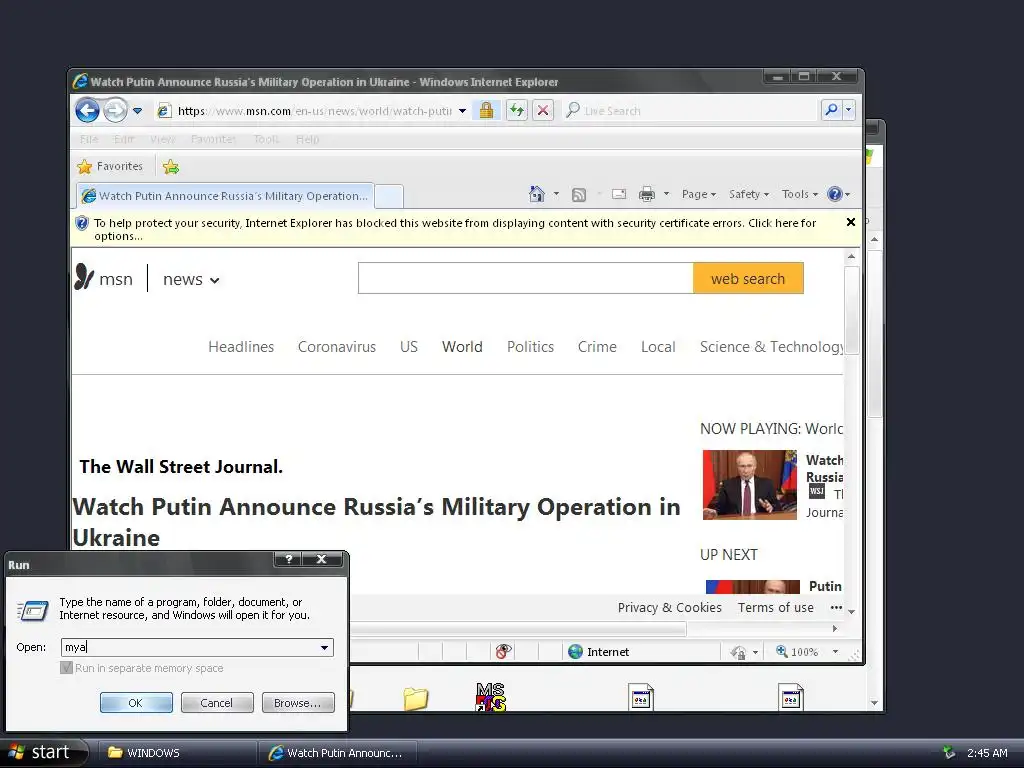Open the Politics news category

click(x=530, y=347)
